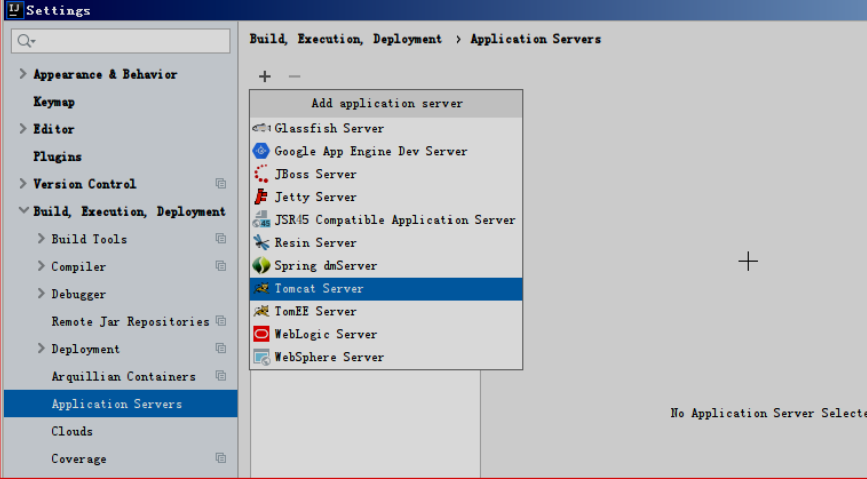Click the JSR45 server icon
867x479 pixels.
261,220
